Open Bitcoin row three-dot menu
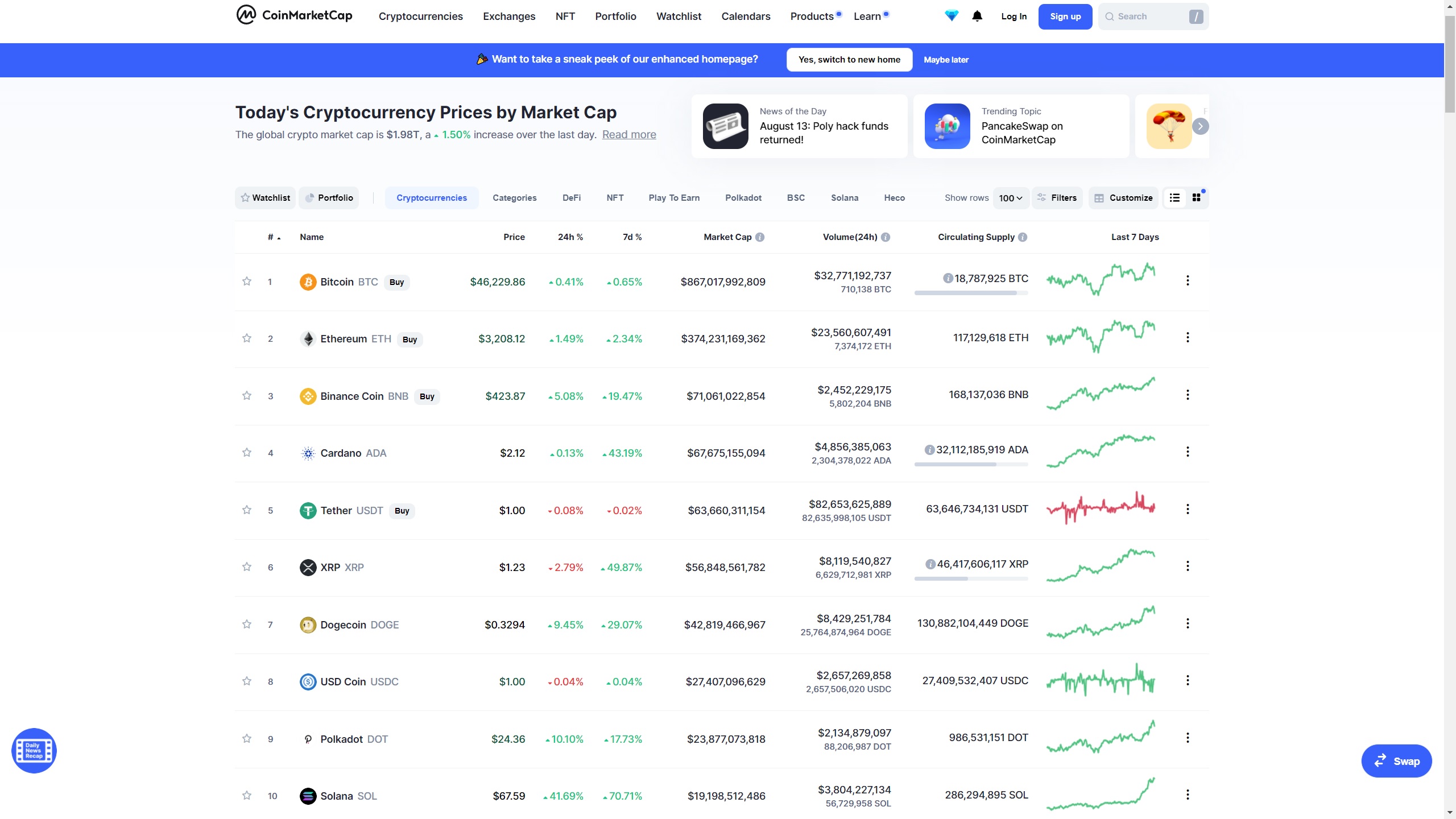The height and width of the screenshot is (819, 1456). (x=1188, y=280)
